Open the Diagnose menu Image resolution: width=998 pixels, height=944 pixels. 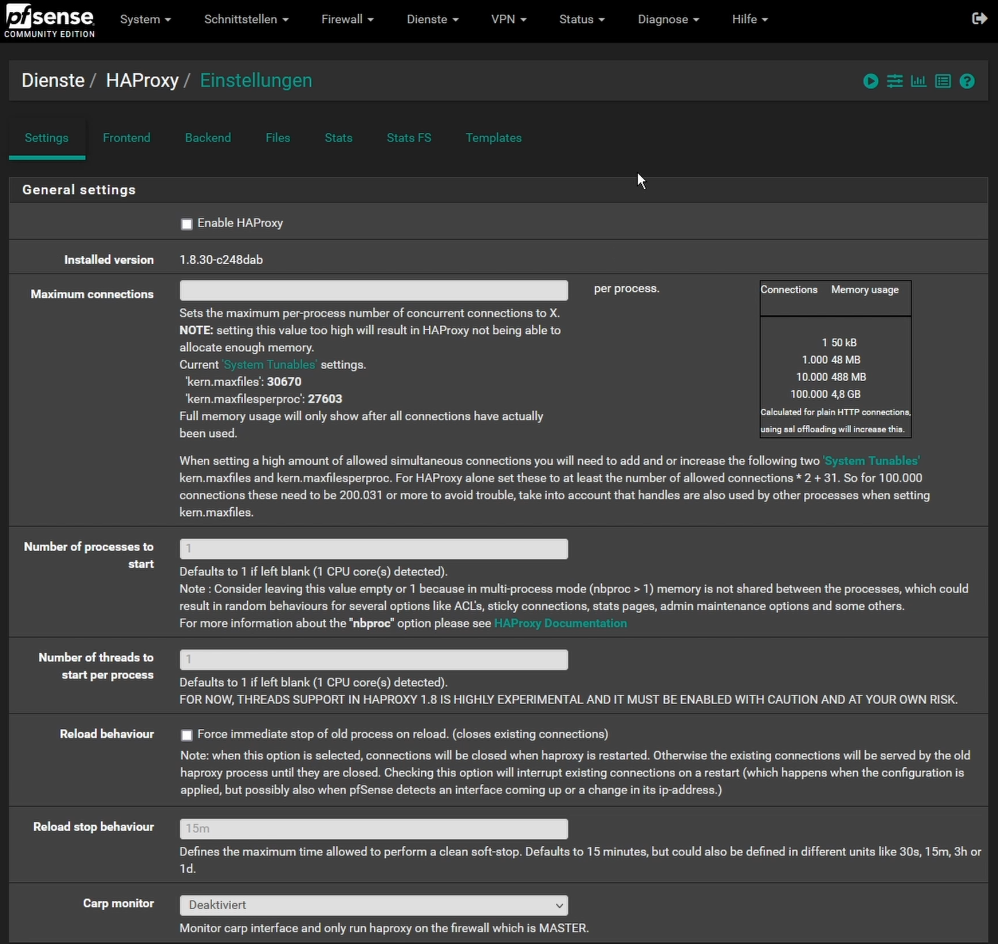668,19
